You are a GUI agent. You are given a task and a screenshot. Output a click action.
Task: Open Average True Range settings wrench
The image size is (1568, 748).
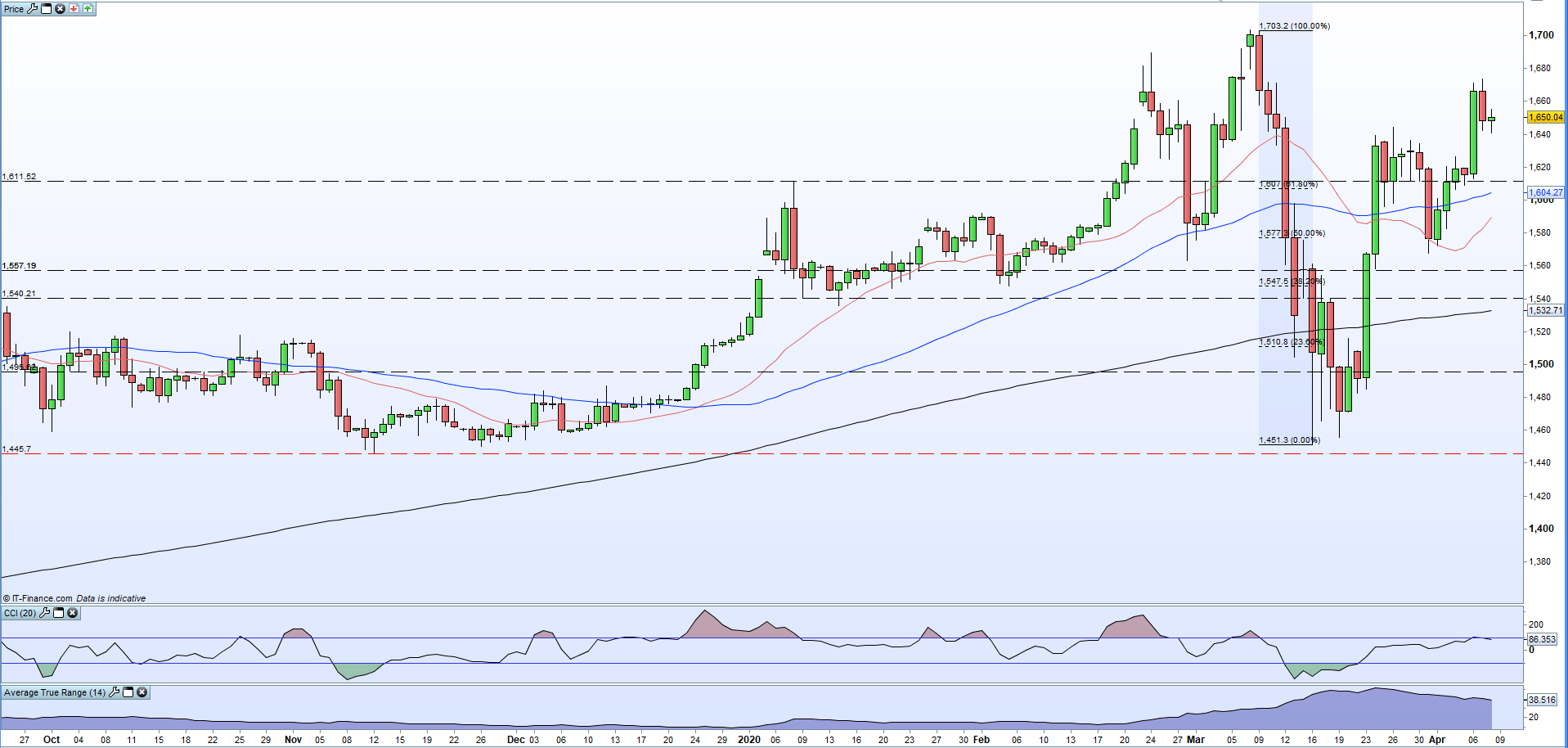click(x=115, y=692)
